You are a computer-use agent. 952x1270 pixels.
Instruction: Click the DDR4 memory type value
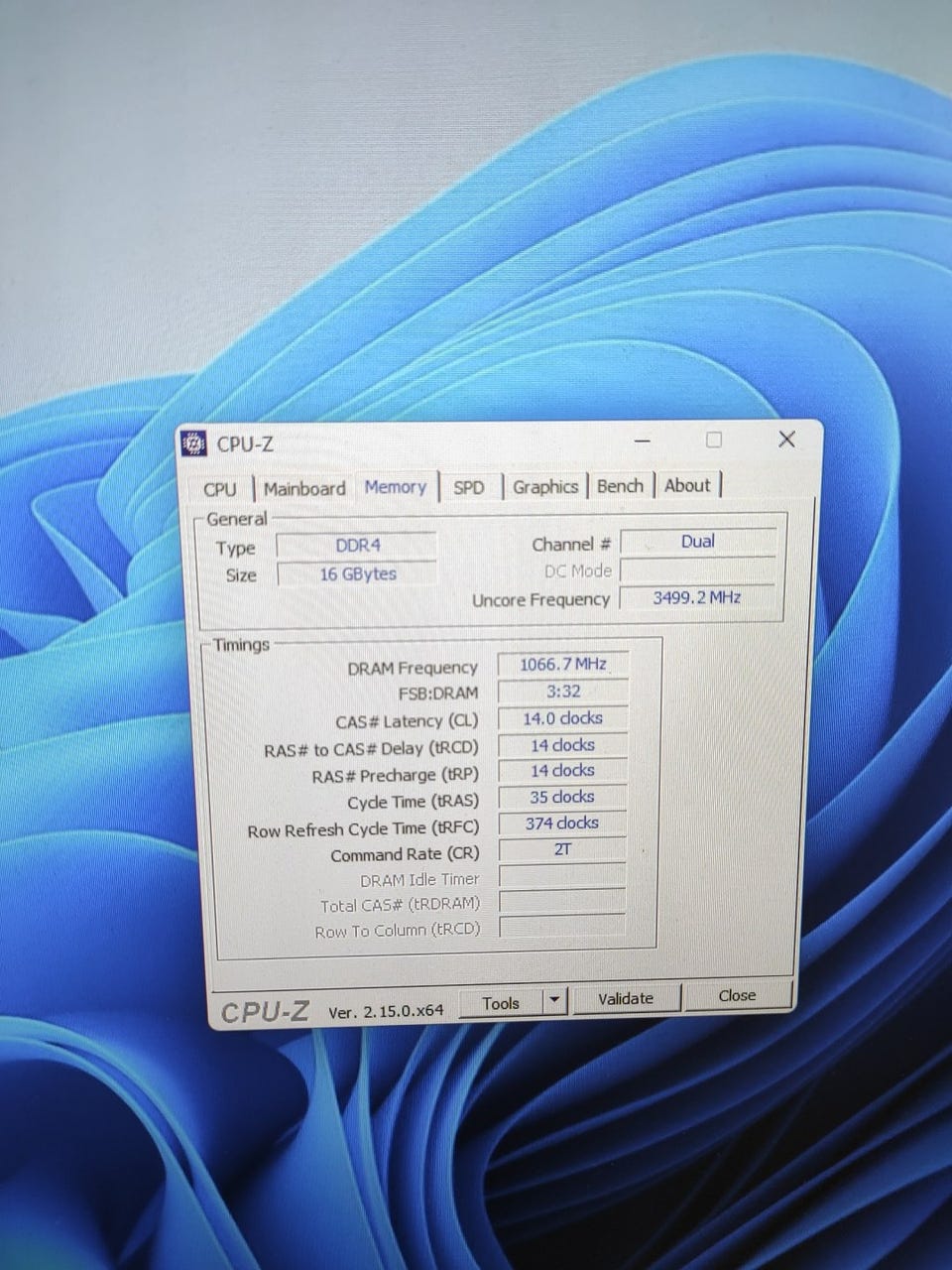357,545
